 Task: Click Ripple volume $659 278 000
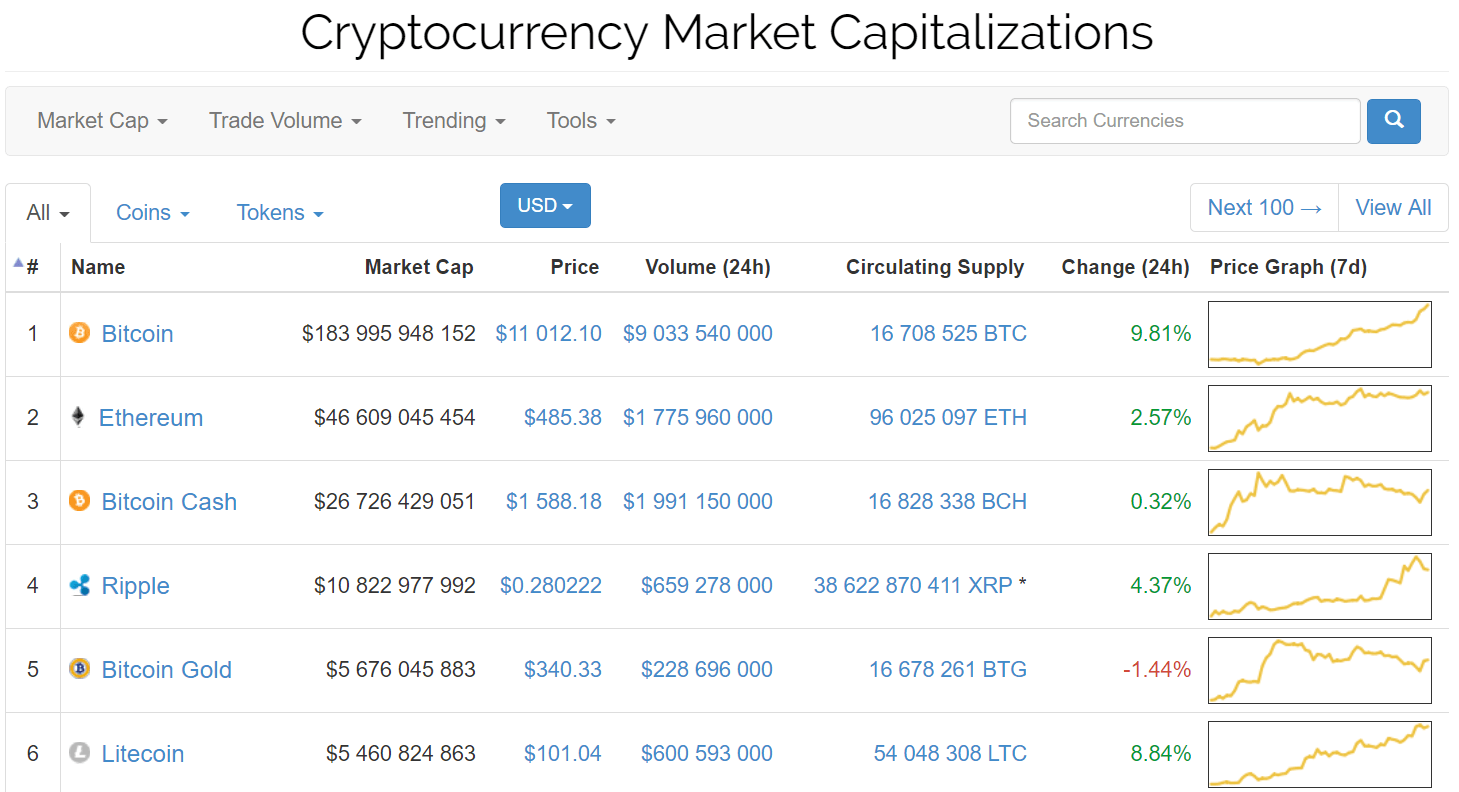pos(707,586)
